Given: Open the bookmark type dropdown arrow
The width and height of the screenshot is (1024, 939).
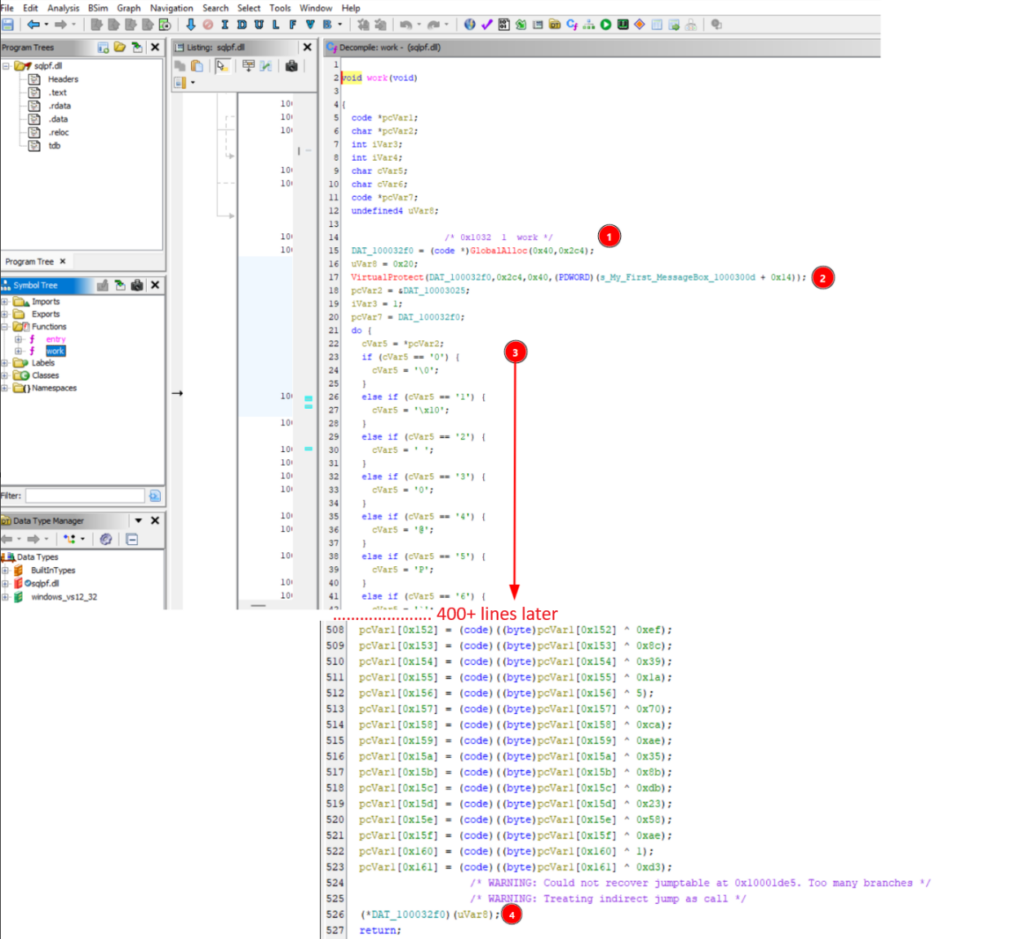Looking at the screenshot, I should click(x=340, y=25).
